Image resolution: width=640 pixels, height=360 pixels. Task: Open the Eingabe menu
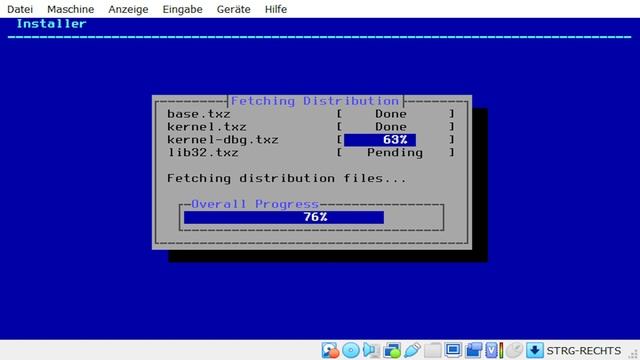pos(182,9)
